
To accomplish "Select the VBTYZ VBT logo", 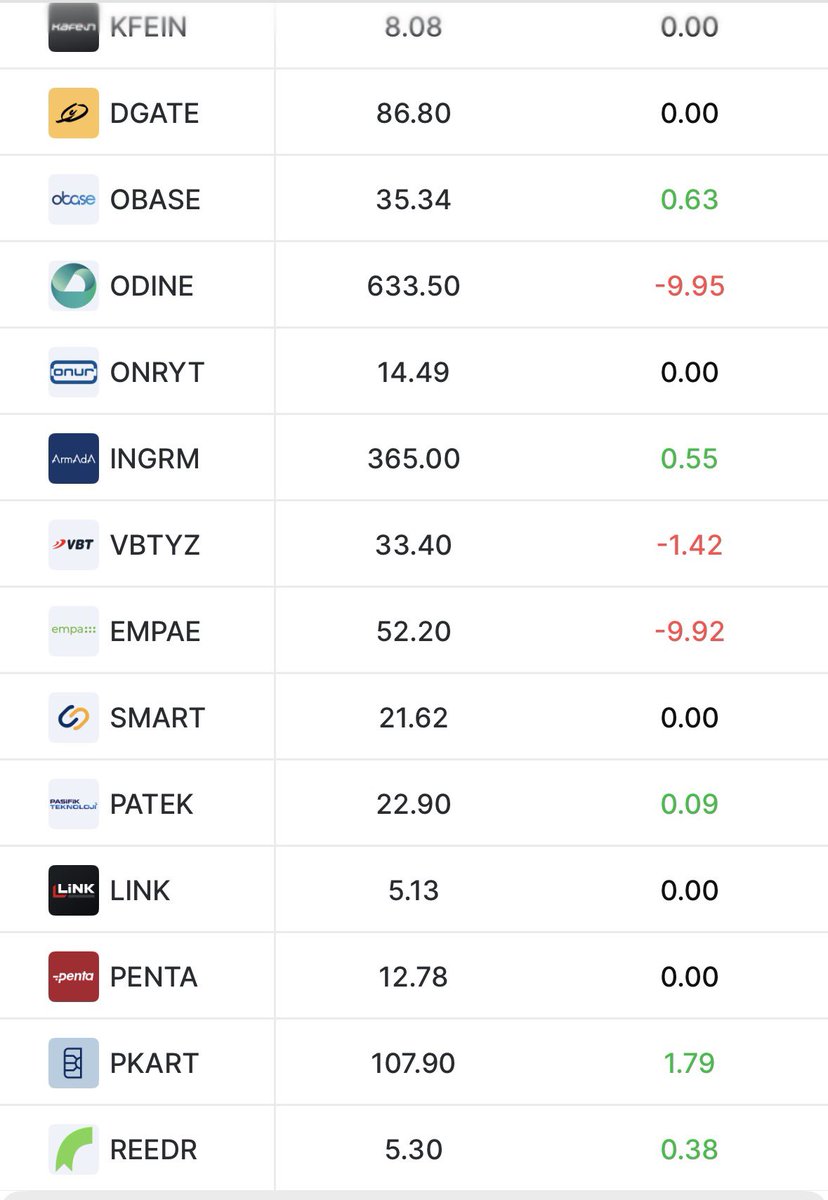I will [x=74, y=545].
